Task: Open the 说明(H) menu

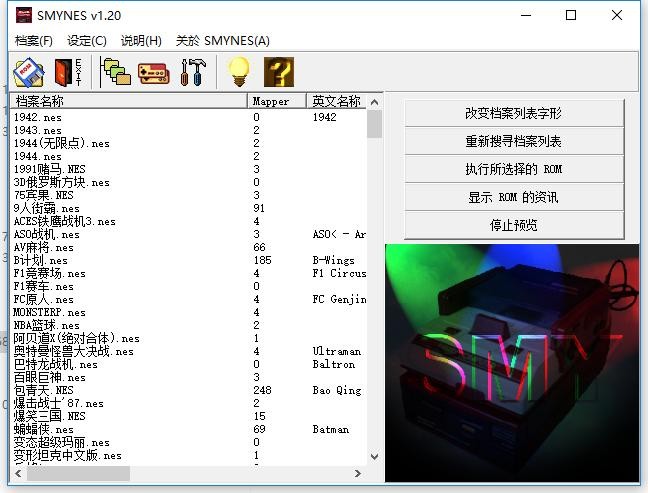Action: click(141, 41)
